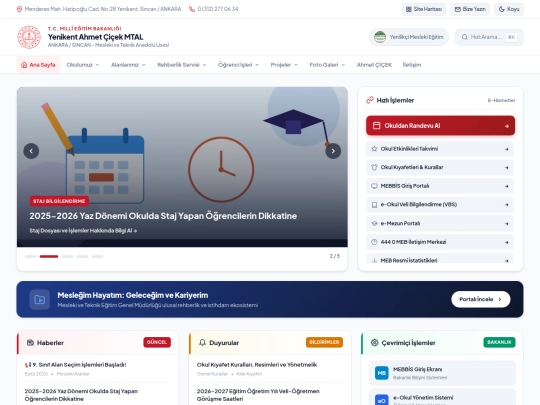Open the Öğrenci İşleri dropdown
The height and width of the screenshot is (405, 540).
click(238, 65)
